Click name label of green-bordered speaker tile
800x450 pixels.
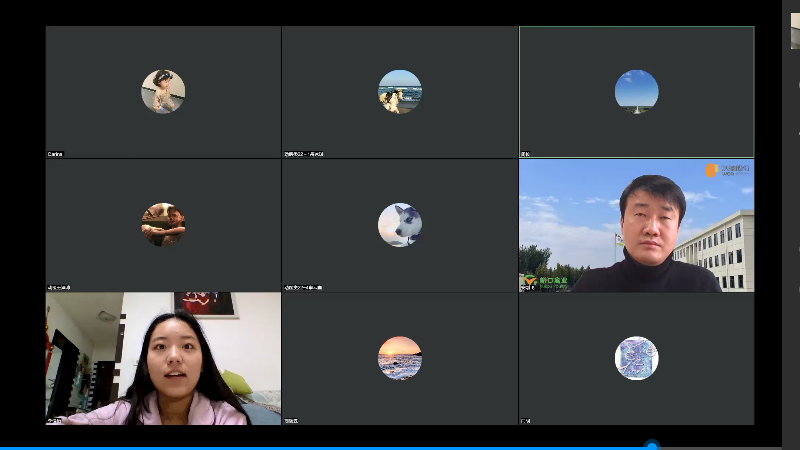526,154
